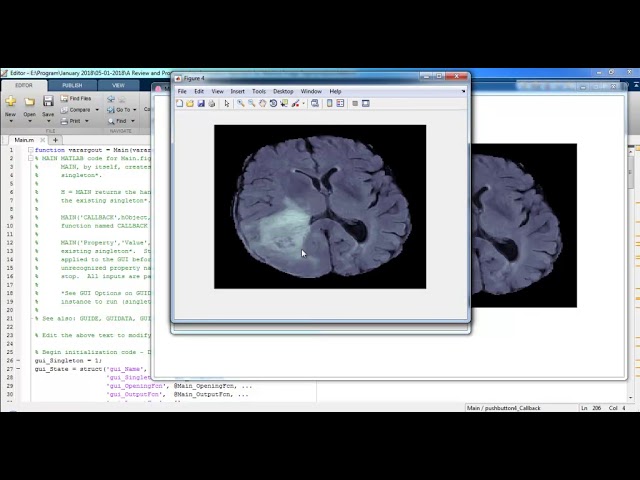This screenshot has height=480, width=640.
Task: Expand the Find dropdown arrow
Action: click(133, 121)
